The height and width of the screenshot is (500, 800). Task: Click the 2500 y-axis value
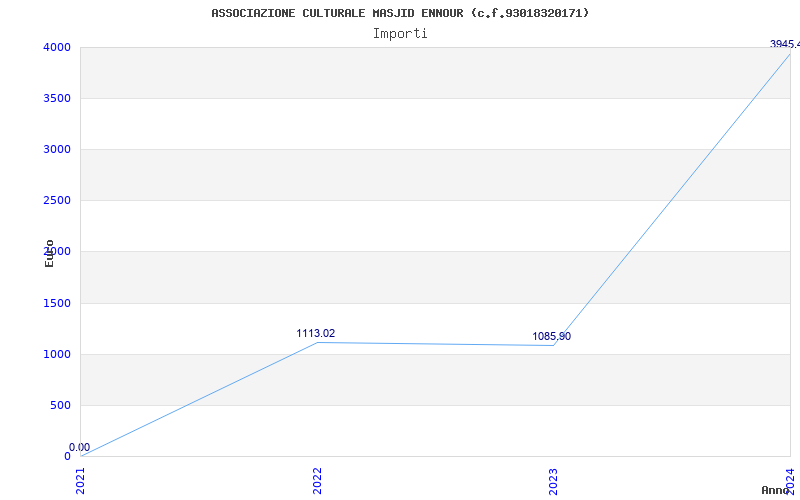point(57,200)
